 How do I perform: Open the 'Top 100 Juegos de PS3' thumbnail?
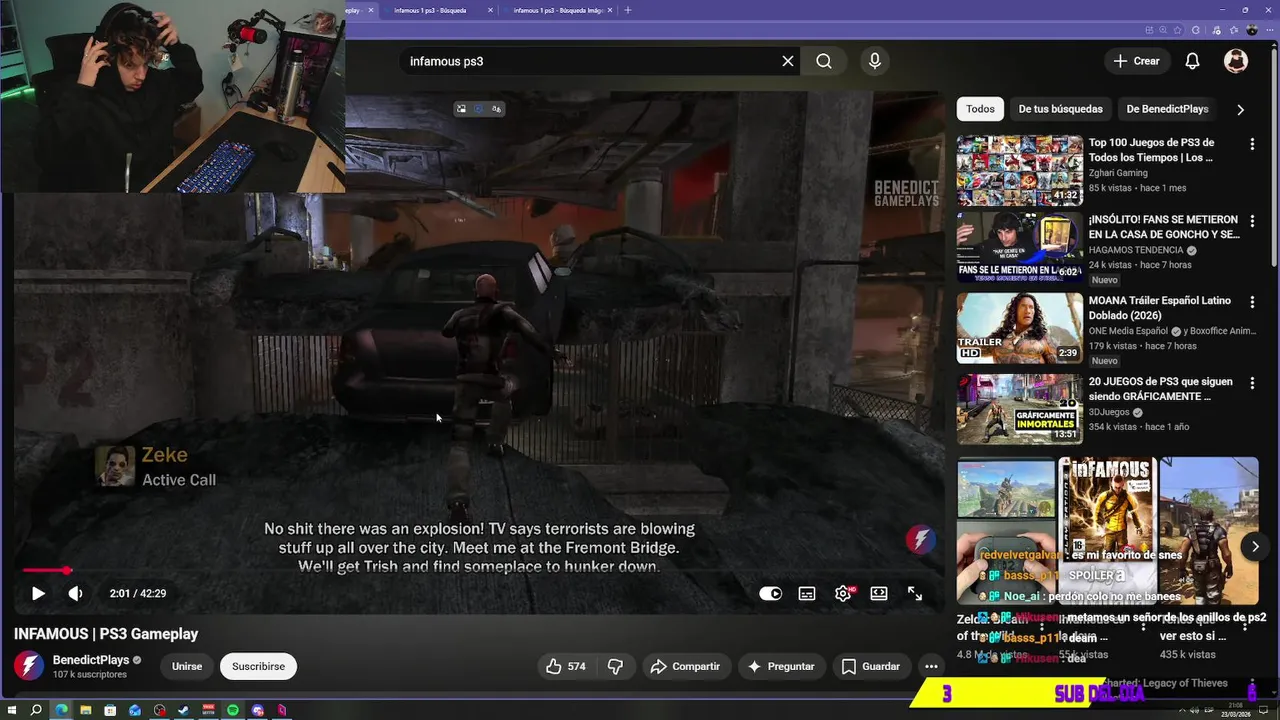[x=1019, y=170]
